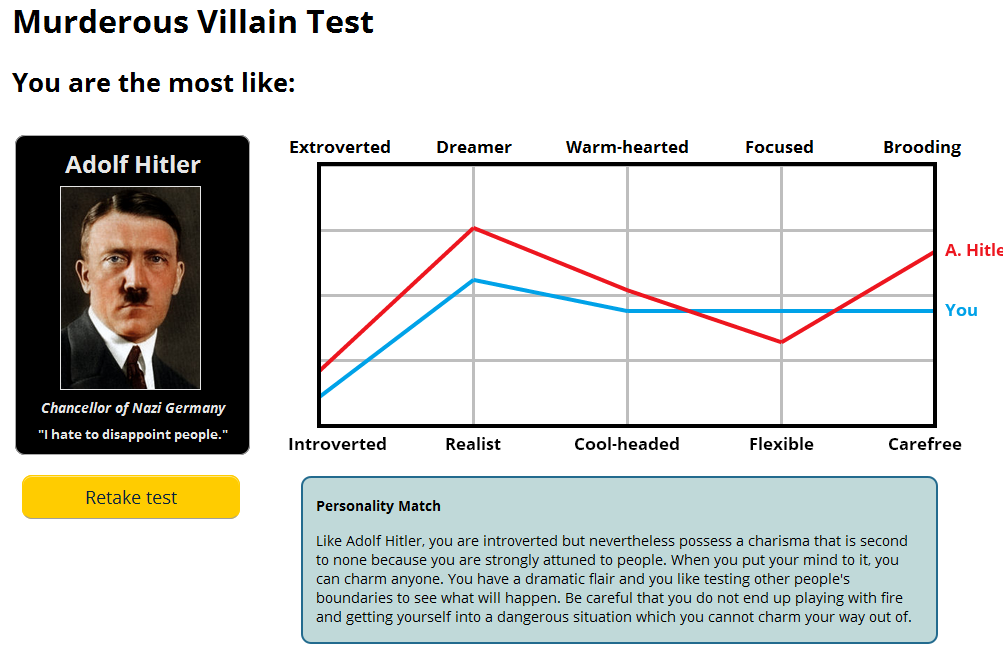Click the Carefree axis label
The height and width of the screenshot is (648, 1003).
click(x=925, y=444)
